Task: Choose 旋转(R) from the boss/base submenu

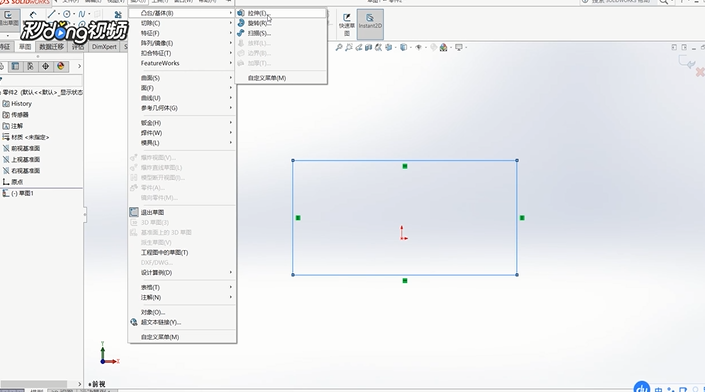Action: [281, 23]
